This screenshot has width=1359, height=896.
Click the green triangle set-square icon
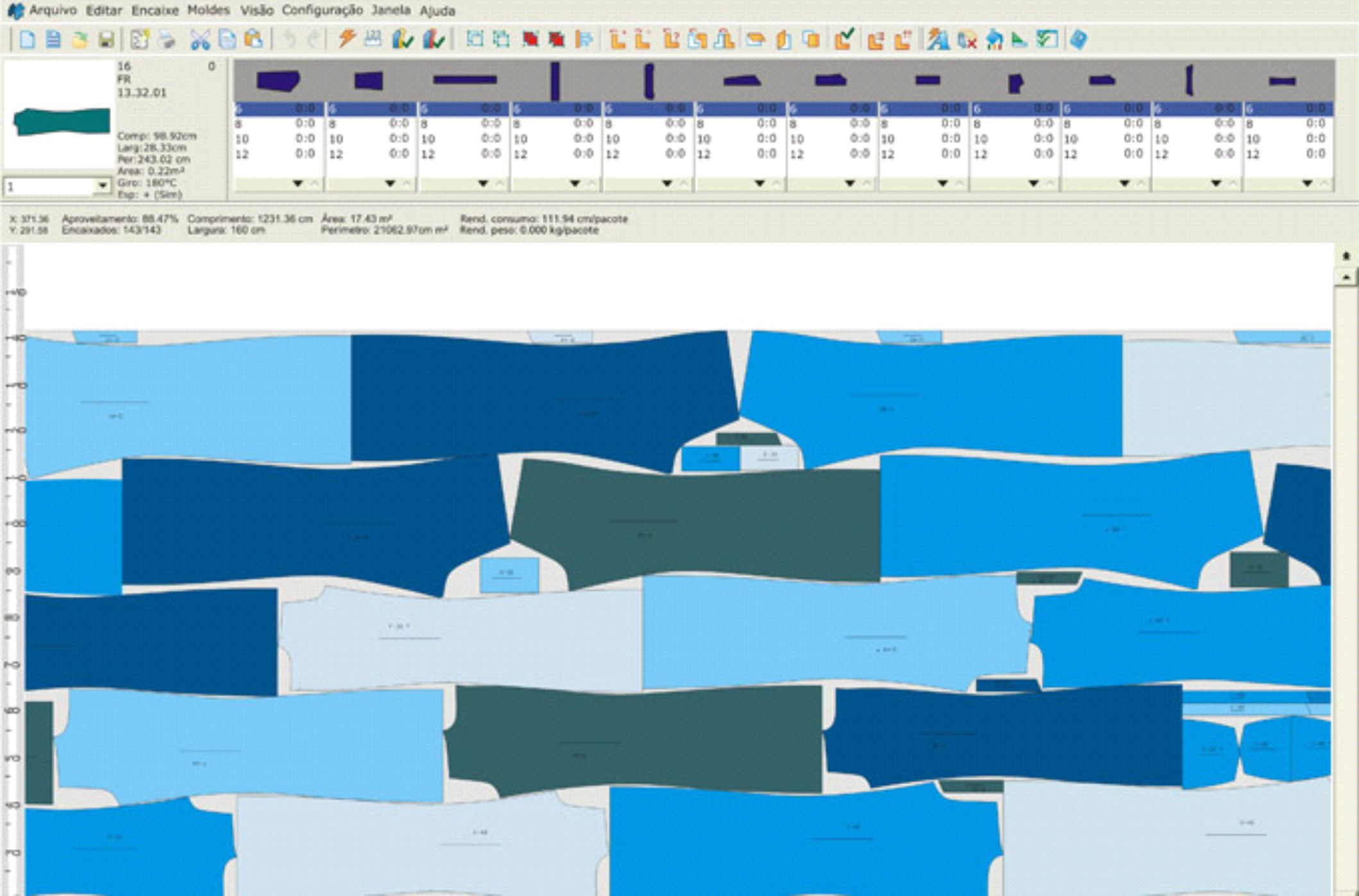point(1019,40)
